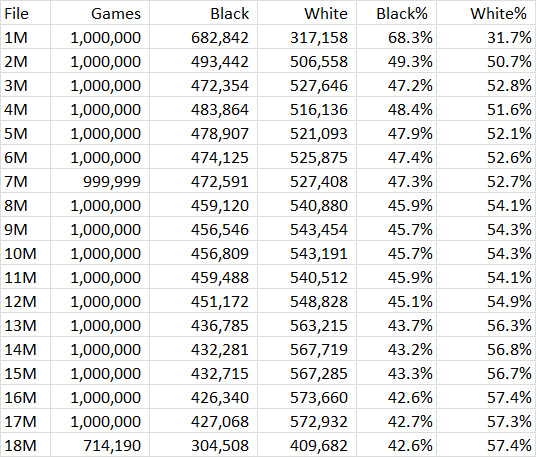Click cell with value 548,828
This screenshot has height=457, width=536.
point(307,301)
